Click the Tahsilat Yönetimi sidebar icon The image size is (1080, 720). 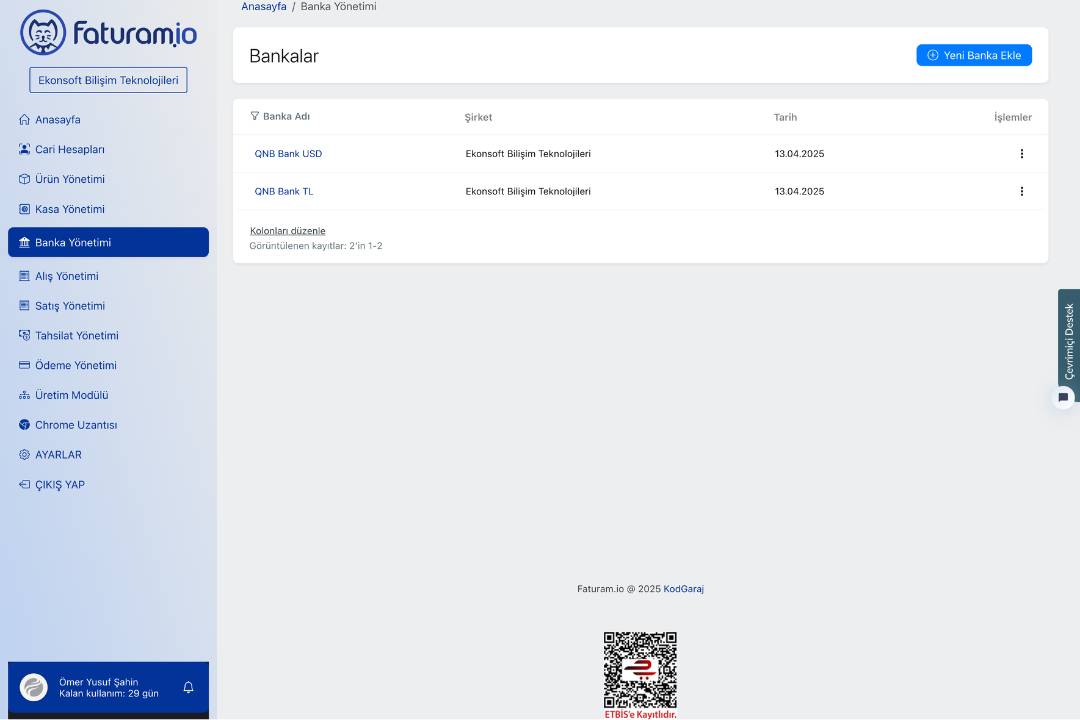click(24, 336)
